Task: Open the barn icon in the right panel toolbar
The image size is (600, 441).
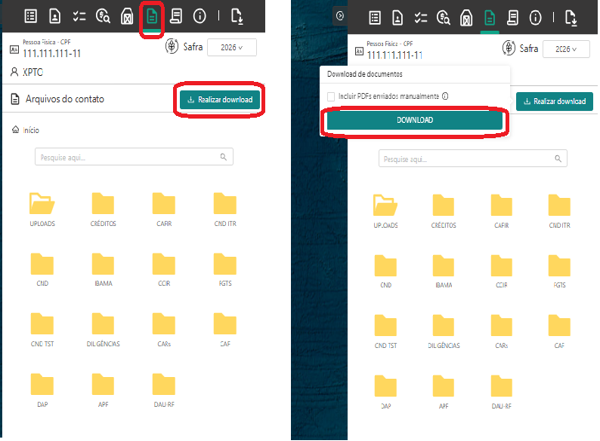Action: pos(466,18)
